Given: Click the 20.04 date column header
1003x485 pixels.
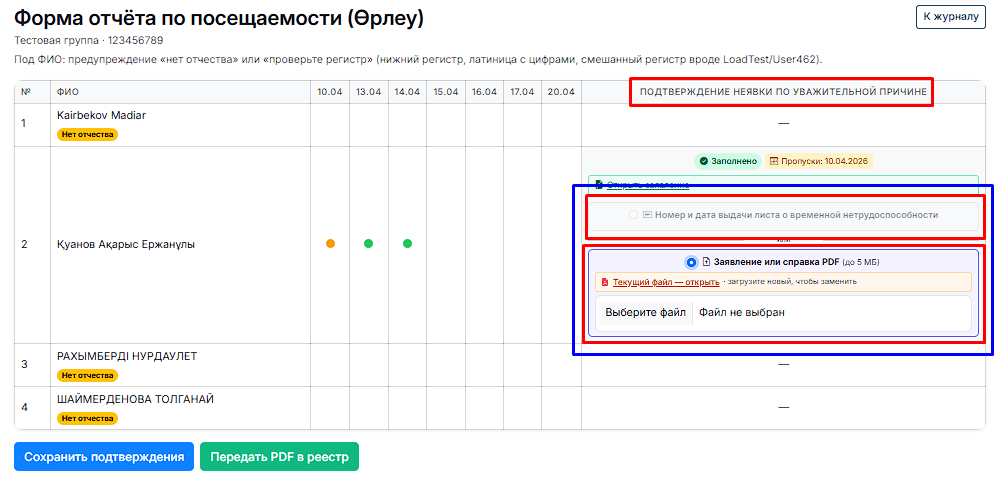Looking at the screenshot, I should point(561,92).
